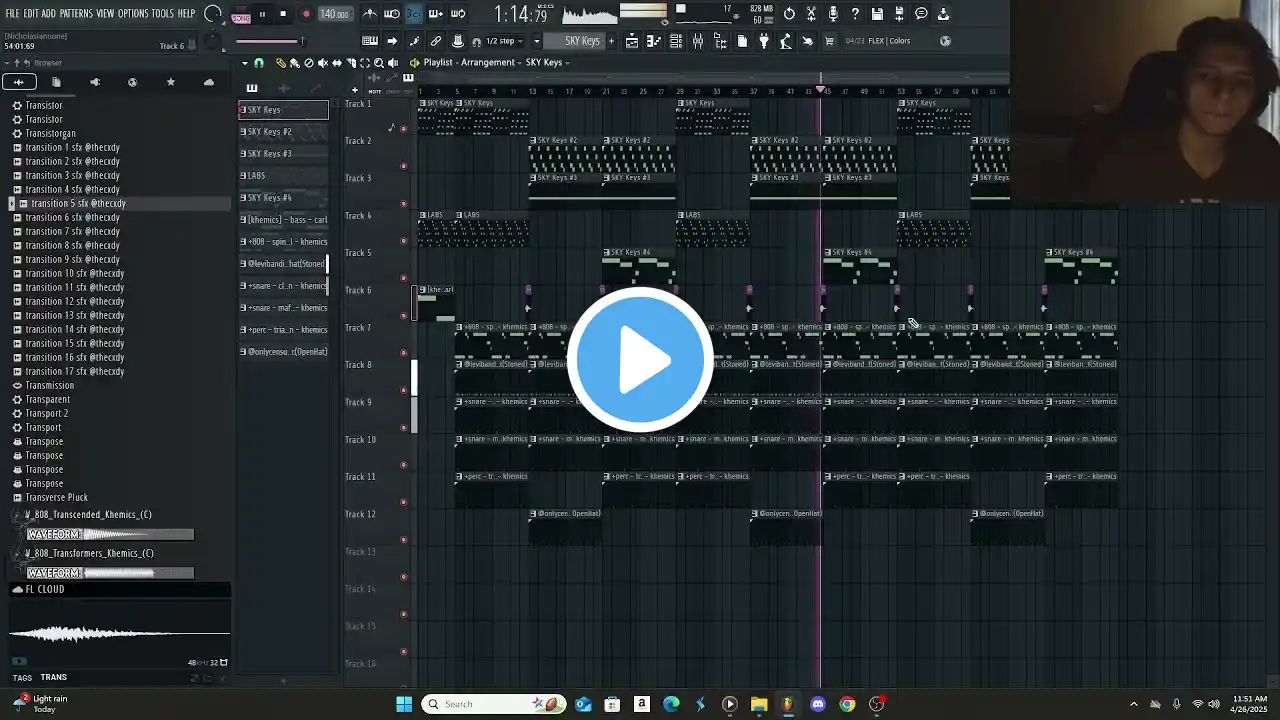Screen dimensions: 1280x720
Task: Click the globe online news icon
Action: tap(946, 41)
